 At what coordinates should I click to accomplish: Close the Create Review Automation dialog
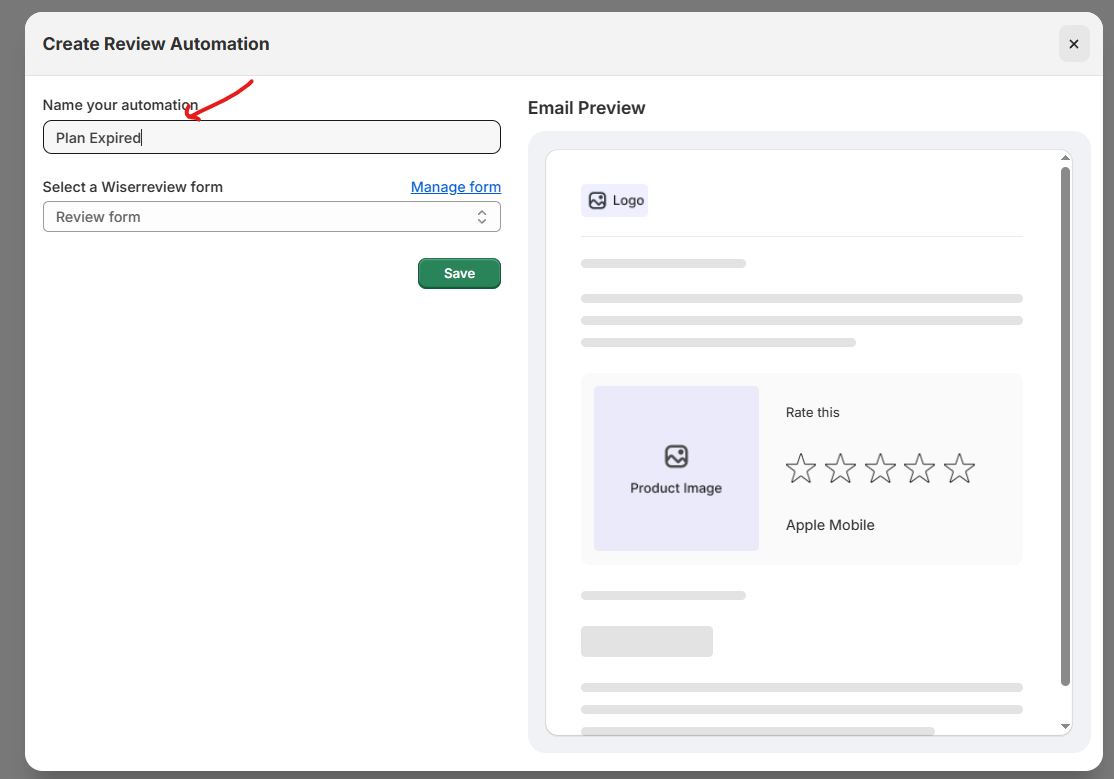coord(1073,44)
